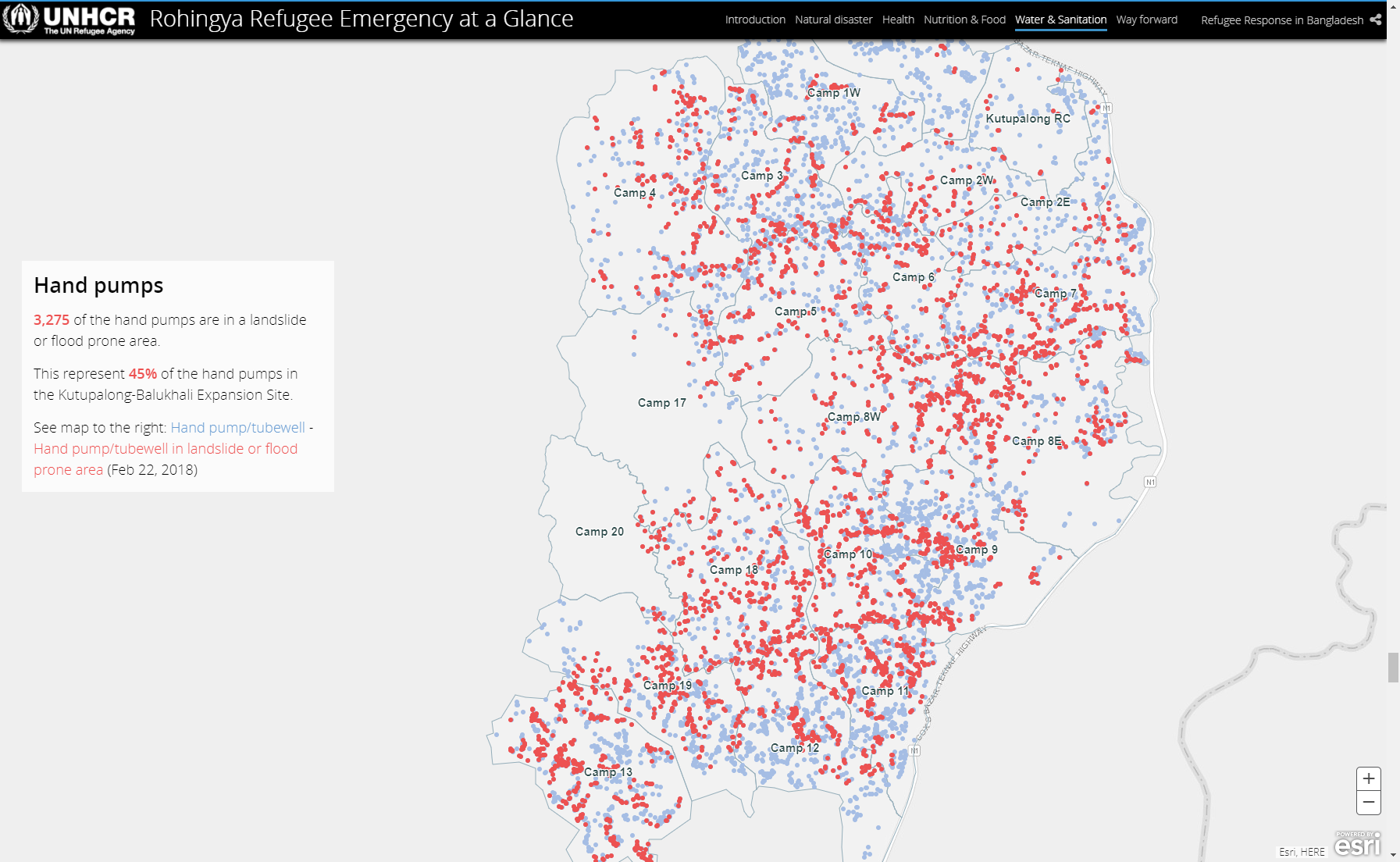Click the Esri, HERE attribution text

(x=1302, y=852)
